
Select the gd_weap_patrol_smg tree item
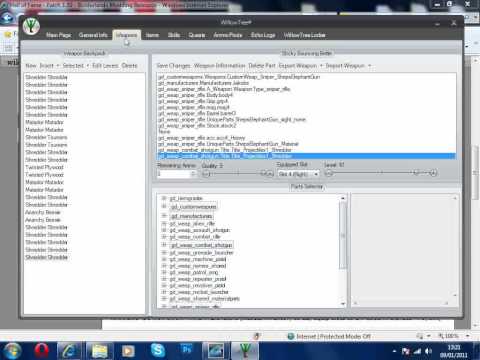[194, 272]
